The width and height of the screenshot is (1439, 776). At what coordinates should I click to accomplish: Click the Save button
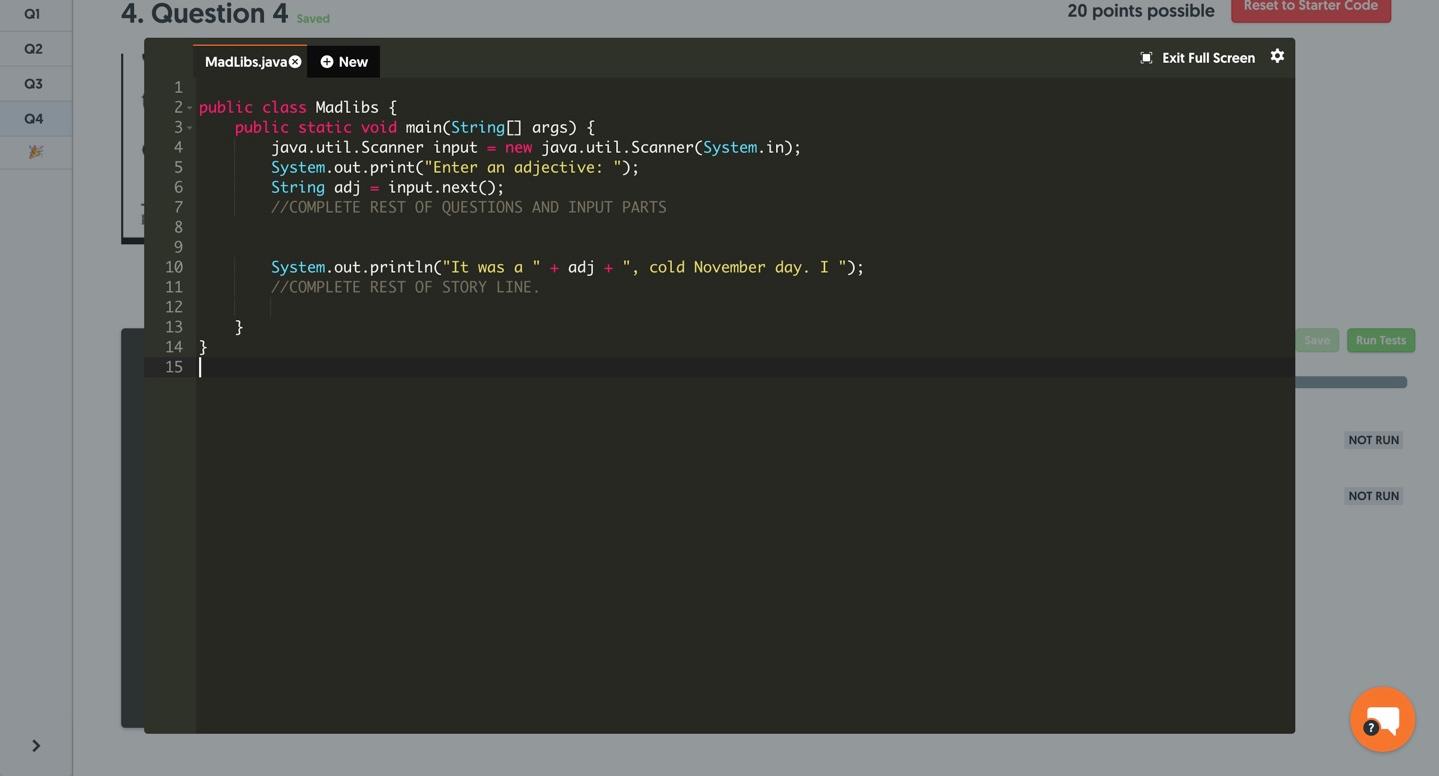[1316, 340]
